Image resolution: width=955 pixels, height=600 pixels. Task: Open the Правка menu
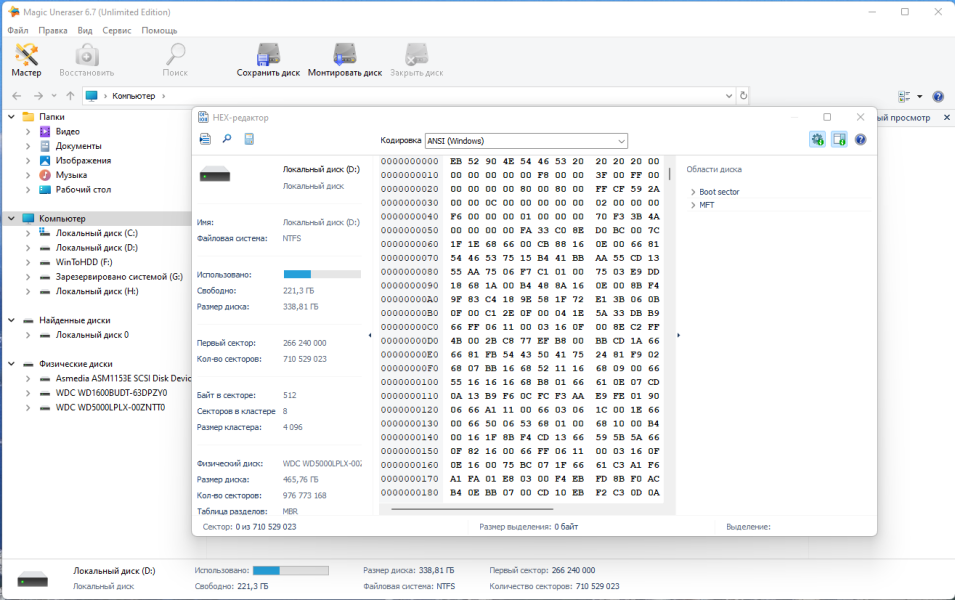52,30
